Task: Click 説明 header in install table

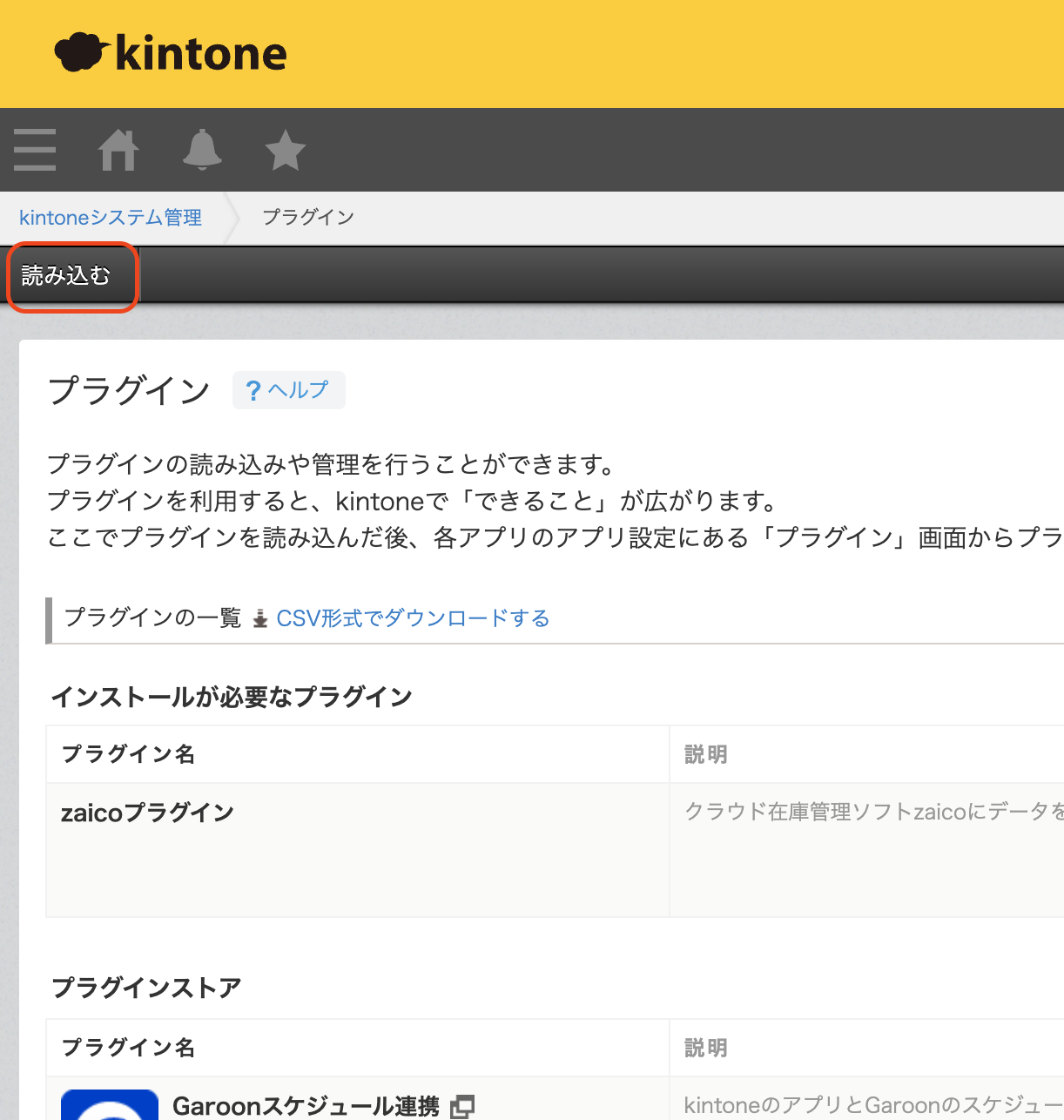Action: point(706,754)
